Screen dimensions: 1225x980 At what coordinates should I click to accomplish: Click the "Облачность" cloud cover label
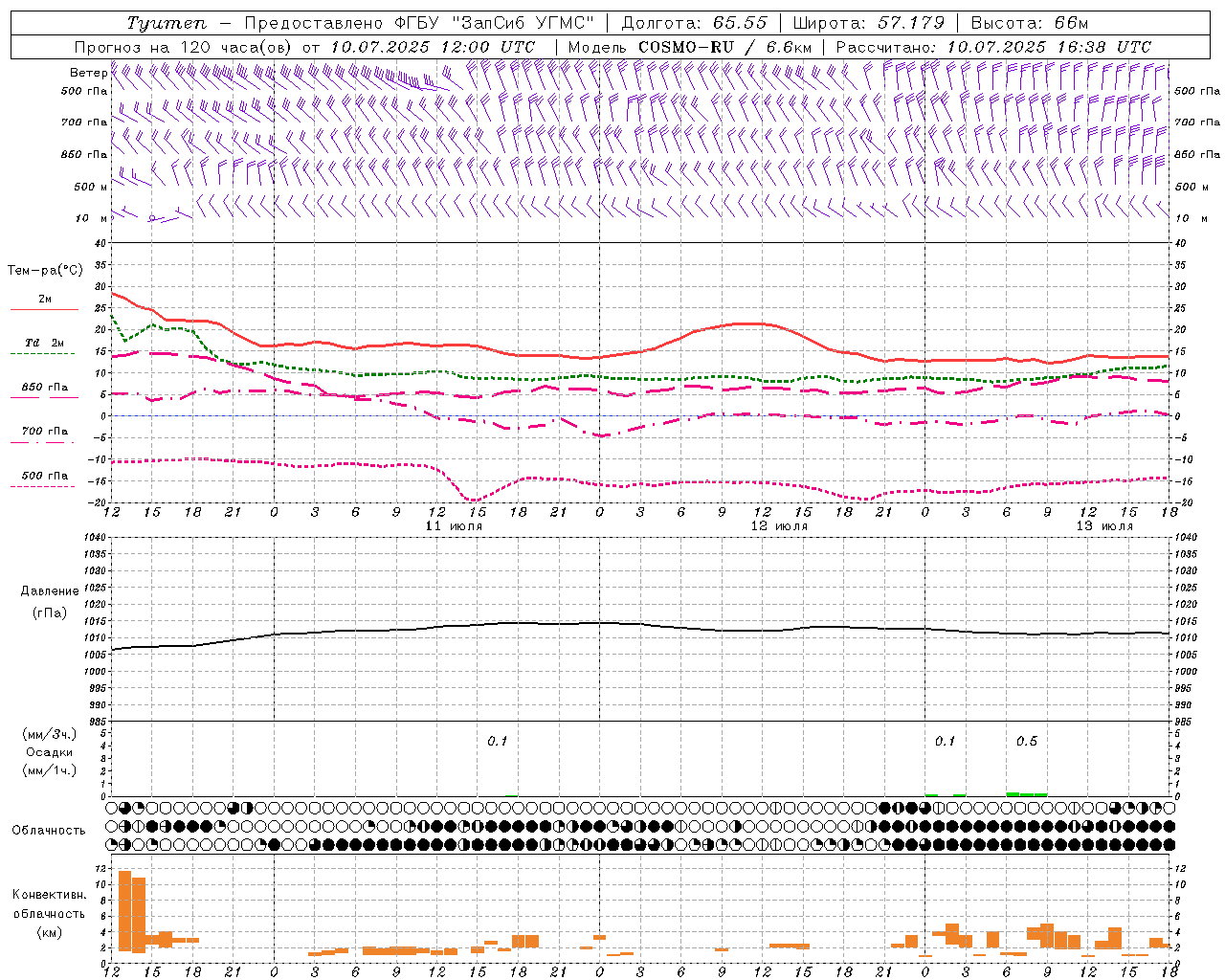pyautogui.click(x=49, y=830)
